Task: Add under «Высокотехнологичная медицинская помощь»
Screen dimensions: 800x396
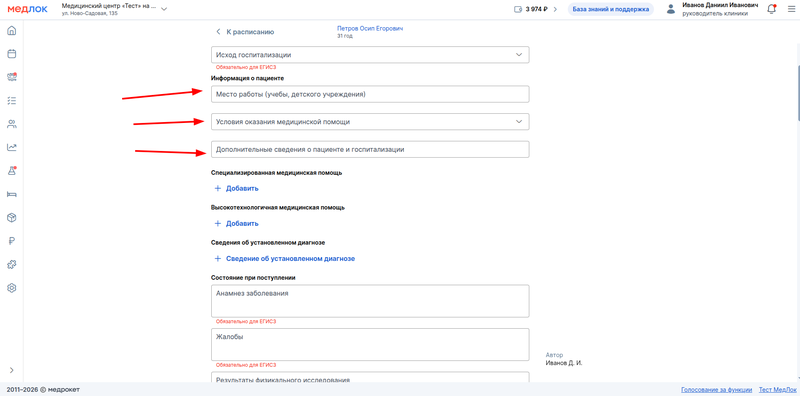Action: point(236,224)
